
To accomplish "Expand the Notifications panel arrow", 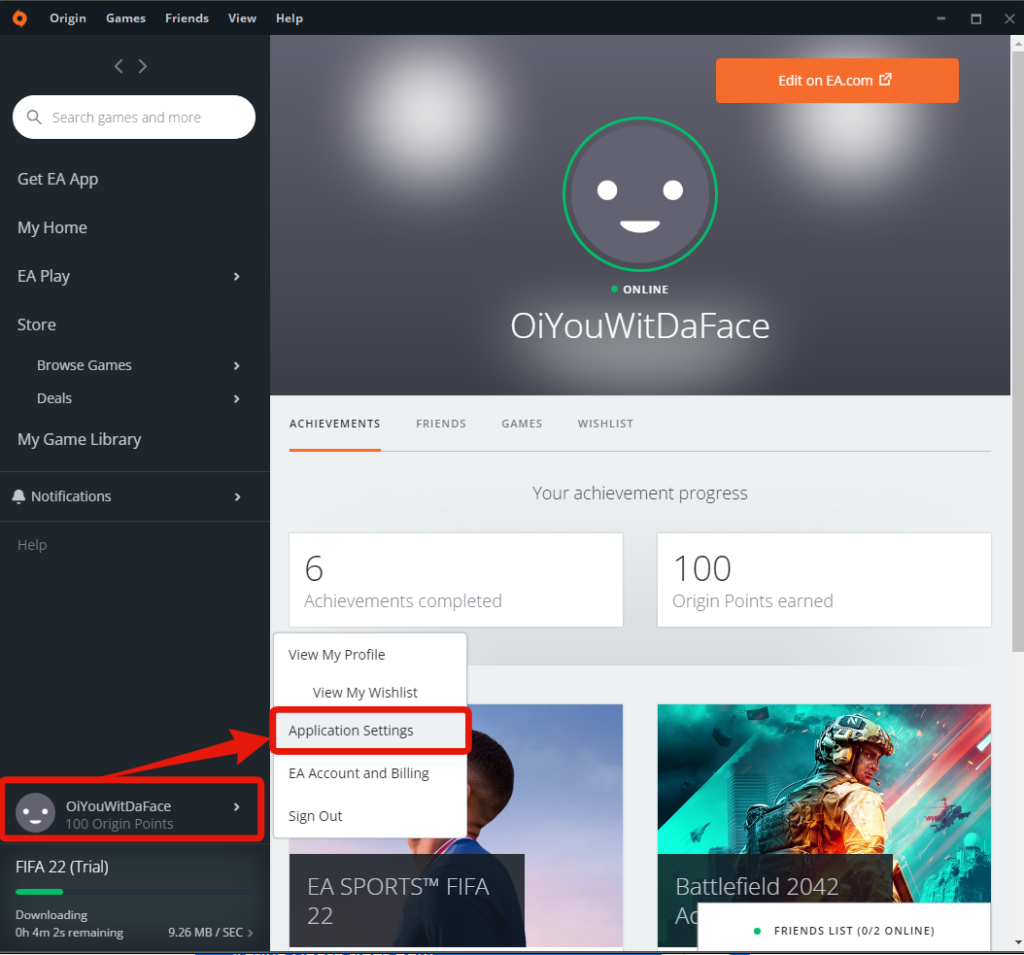I will (237, 497).
